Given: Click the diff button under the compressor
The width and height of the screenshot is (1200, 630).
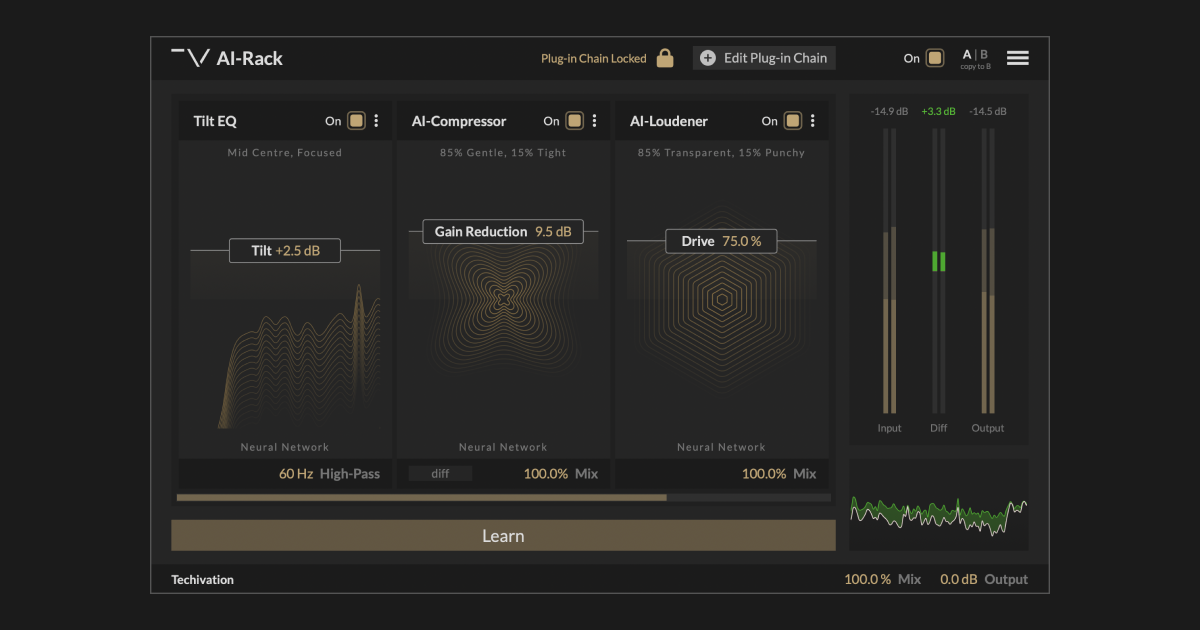Looking at the screenshot, I should pos(440,473).
